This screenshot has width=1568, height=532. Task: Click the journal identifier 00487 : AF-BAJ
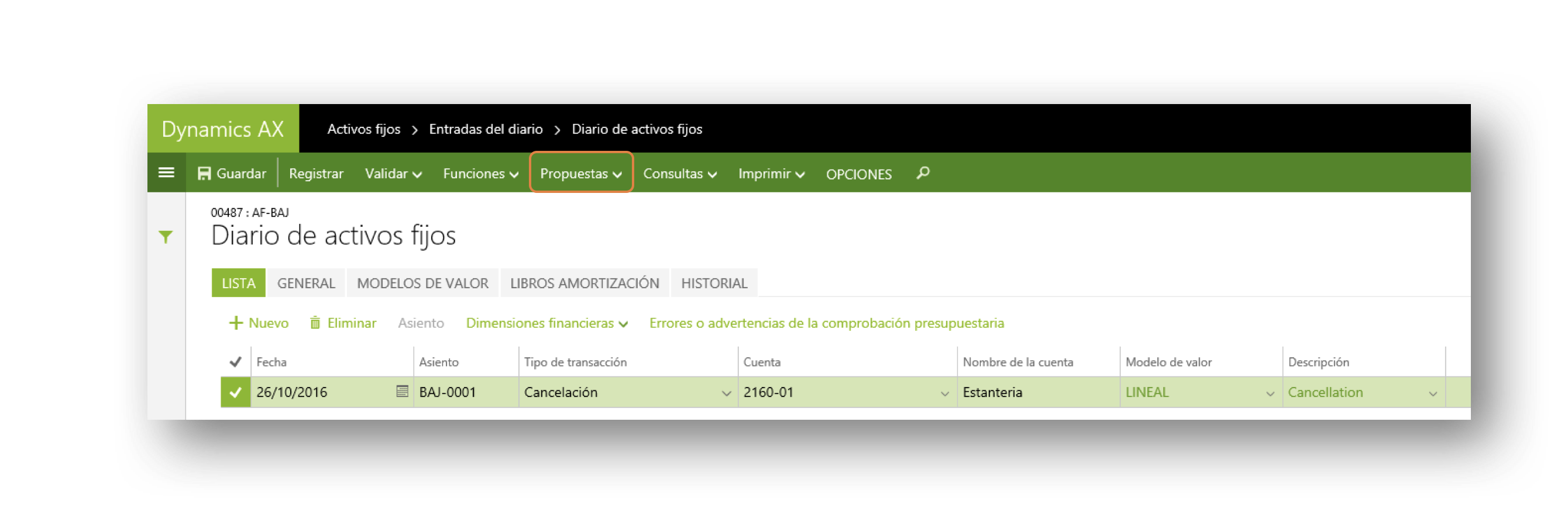(250, 212)
